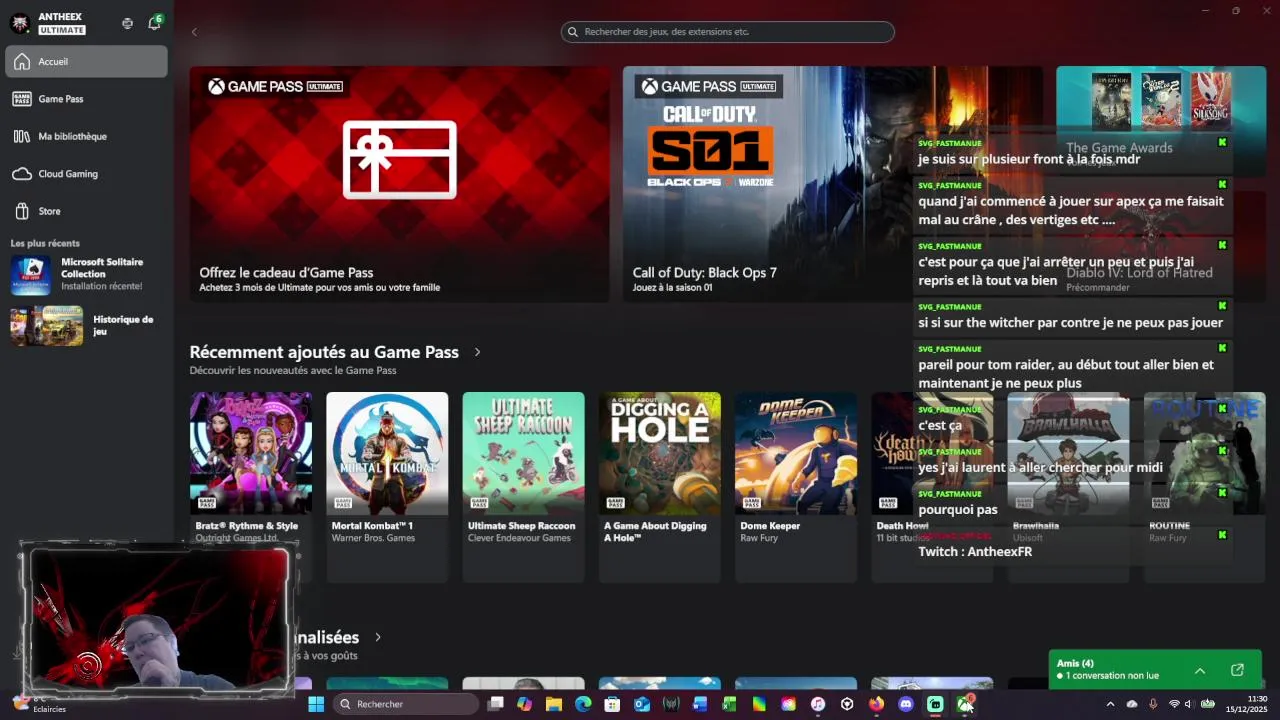Open the Ultimate Sheep Raccoon game tile
The width and height of the screenshot is (1280, 720).
(523, 486)
